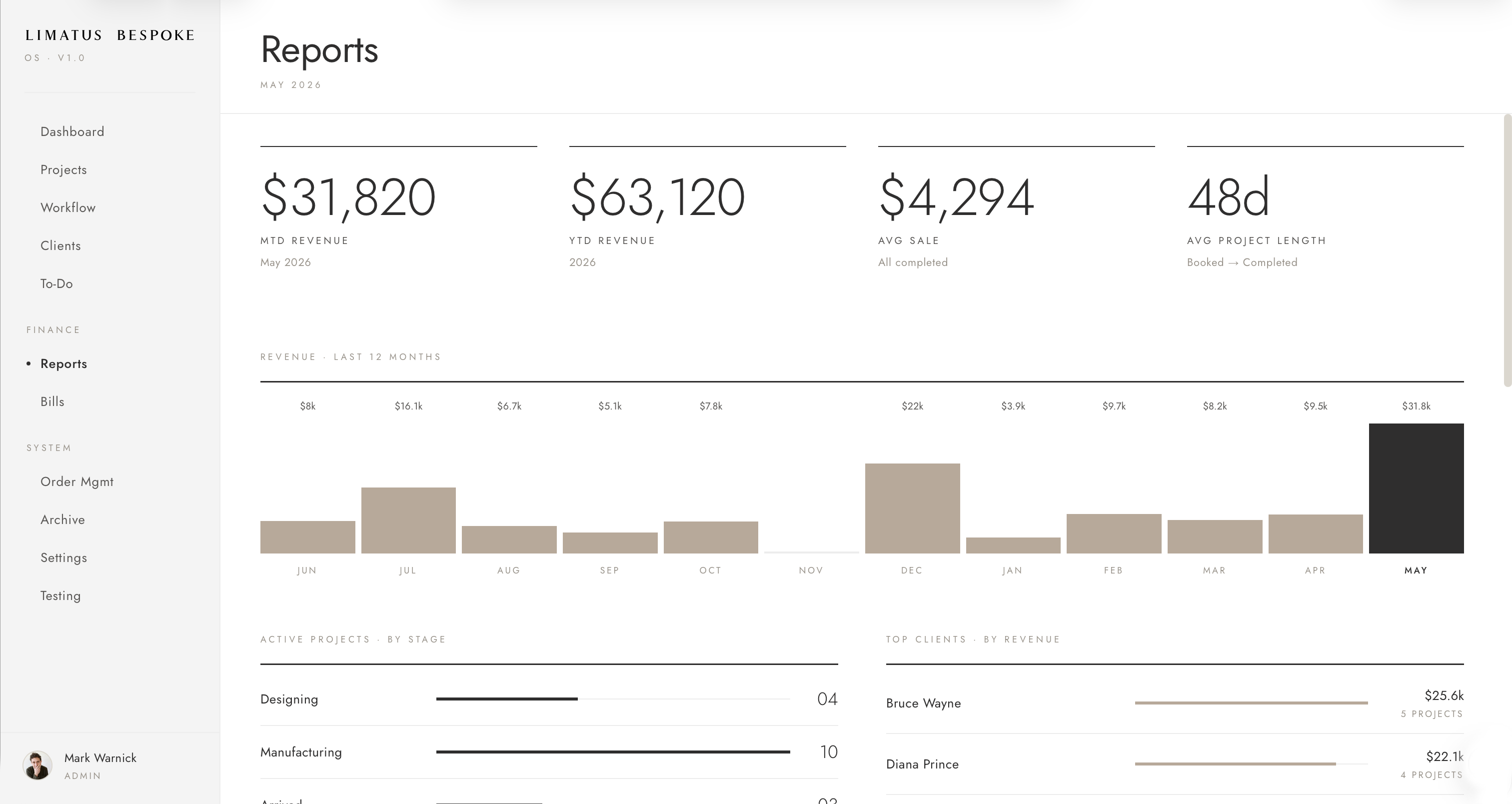
Task: Select the dark MAY revenue bar
Action: (x=1417, y=488)
